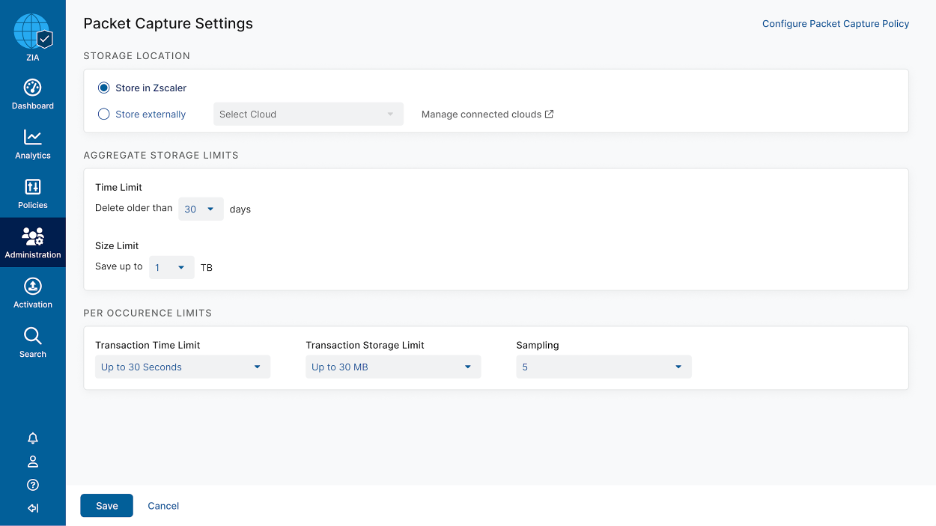Open Configure Packet Capture Policy link
This screenshot has height=526, width=936.
click(835, 24)
